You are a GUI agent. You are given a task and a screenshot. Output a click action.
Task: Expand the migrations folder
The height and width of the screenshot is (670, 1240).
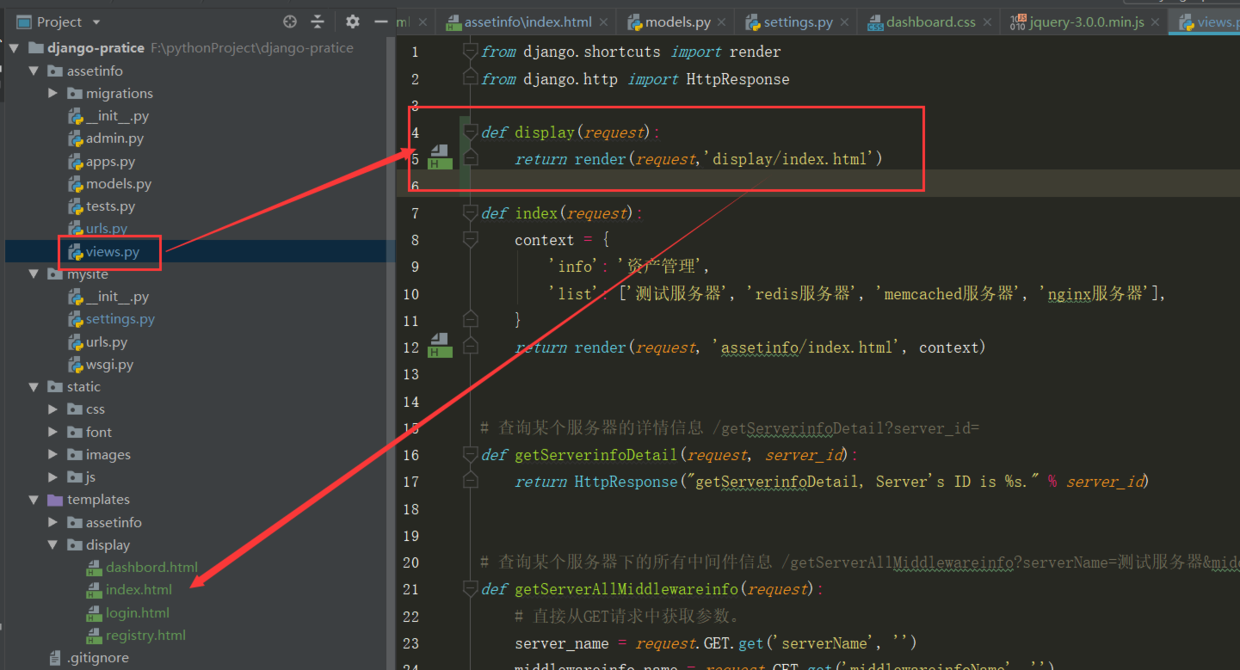coord(54,93)
